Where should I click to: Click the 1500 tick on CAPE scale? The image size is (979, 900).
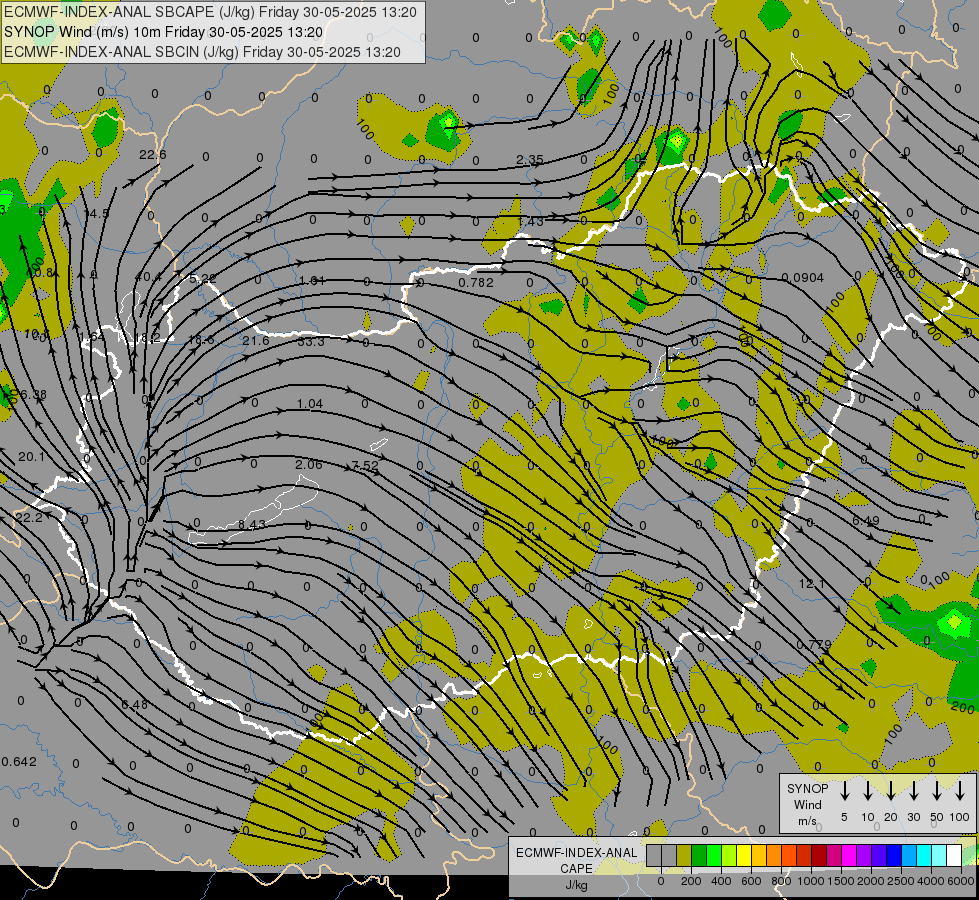(841, 881)
